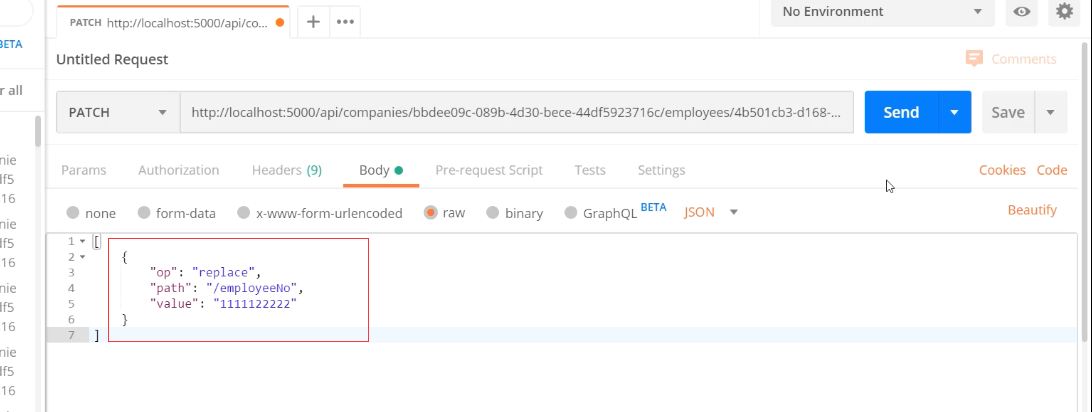
Task: Collapse the JSON array at line 1
Action: pyautogui.click(x=83, y=242)
